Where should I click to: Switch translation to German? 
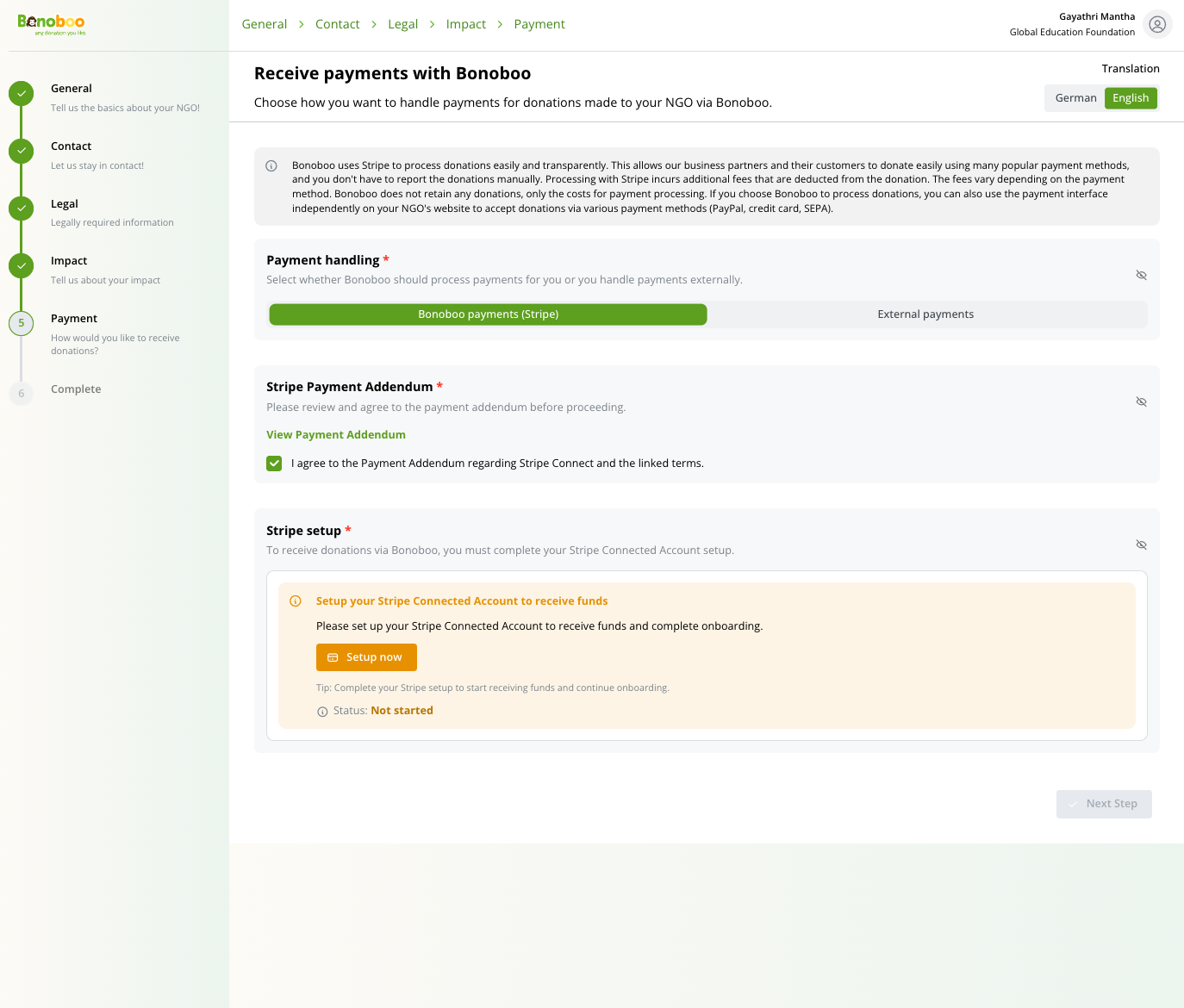[x=1075, y=98]
